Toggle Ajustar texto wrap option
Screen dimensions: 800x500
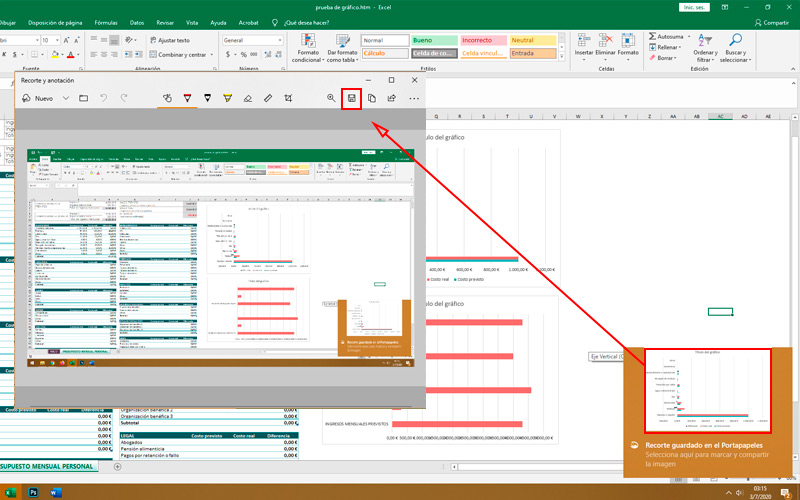tap(169, 40)
